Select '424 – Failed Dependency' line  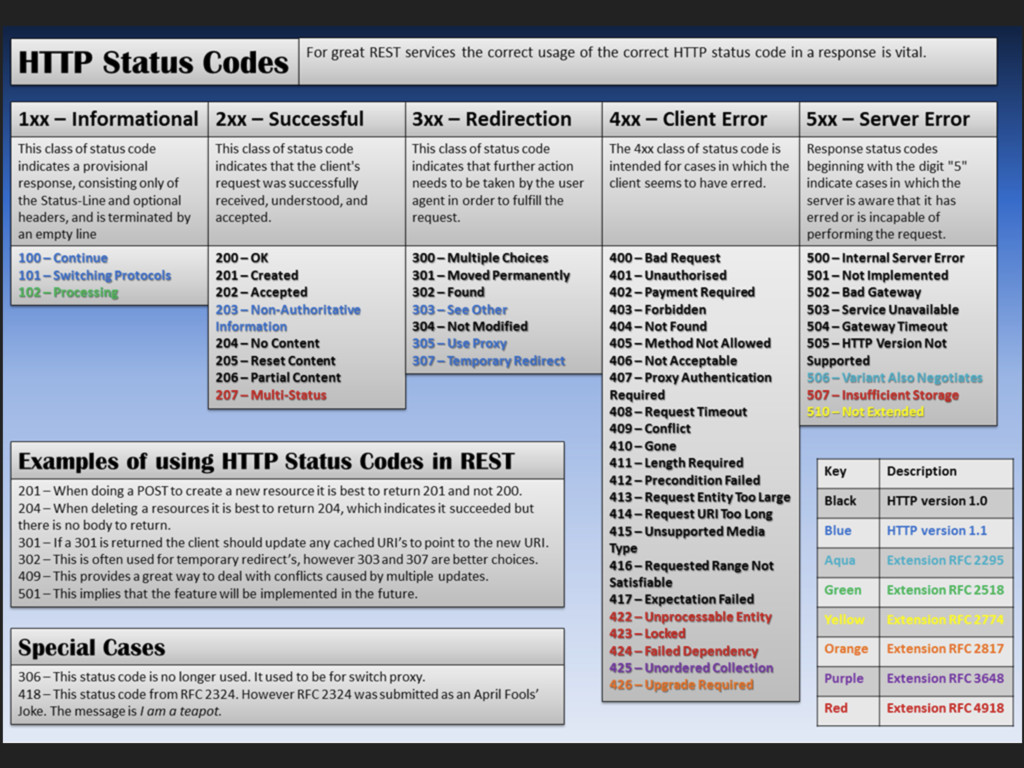click(x=684, y=651)
